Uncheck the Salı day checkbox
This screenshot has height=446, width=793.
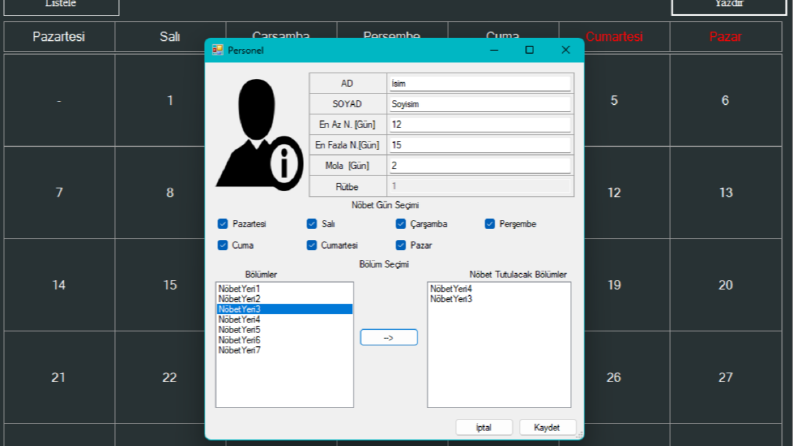(x=312, y=224)
